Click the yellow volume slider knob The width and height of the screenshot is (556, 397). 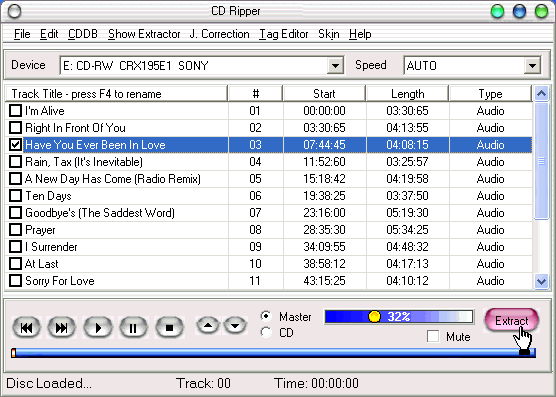[x=374, y=316]
